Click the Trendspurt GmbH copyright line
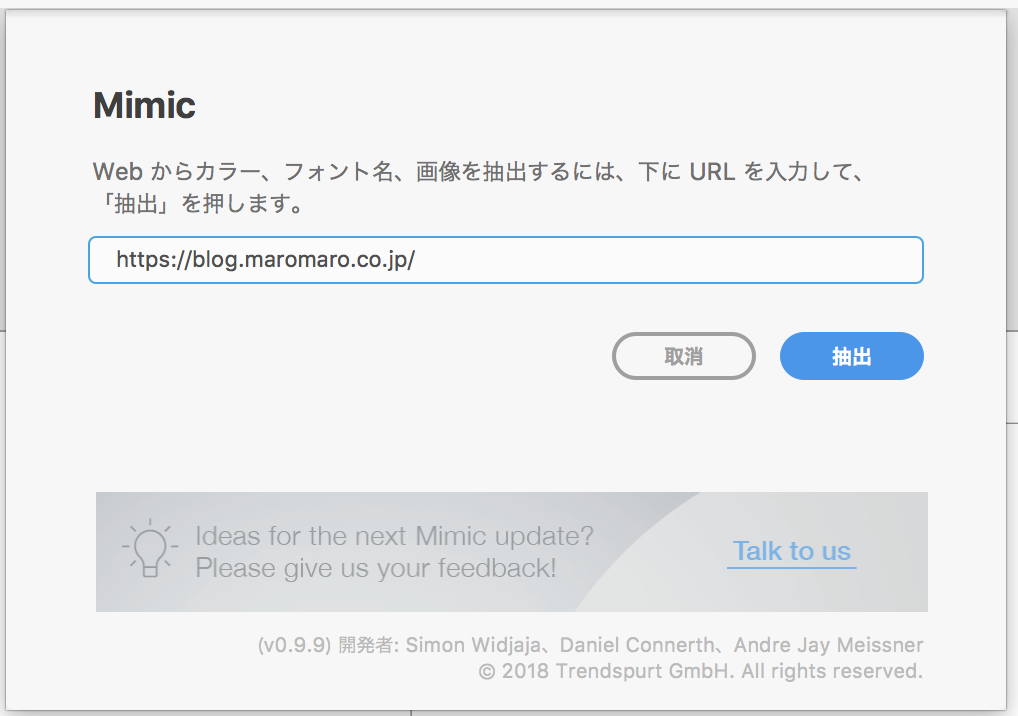Viewport: 1018px width, 716px height. (701, 671)
